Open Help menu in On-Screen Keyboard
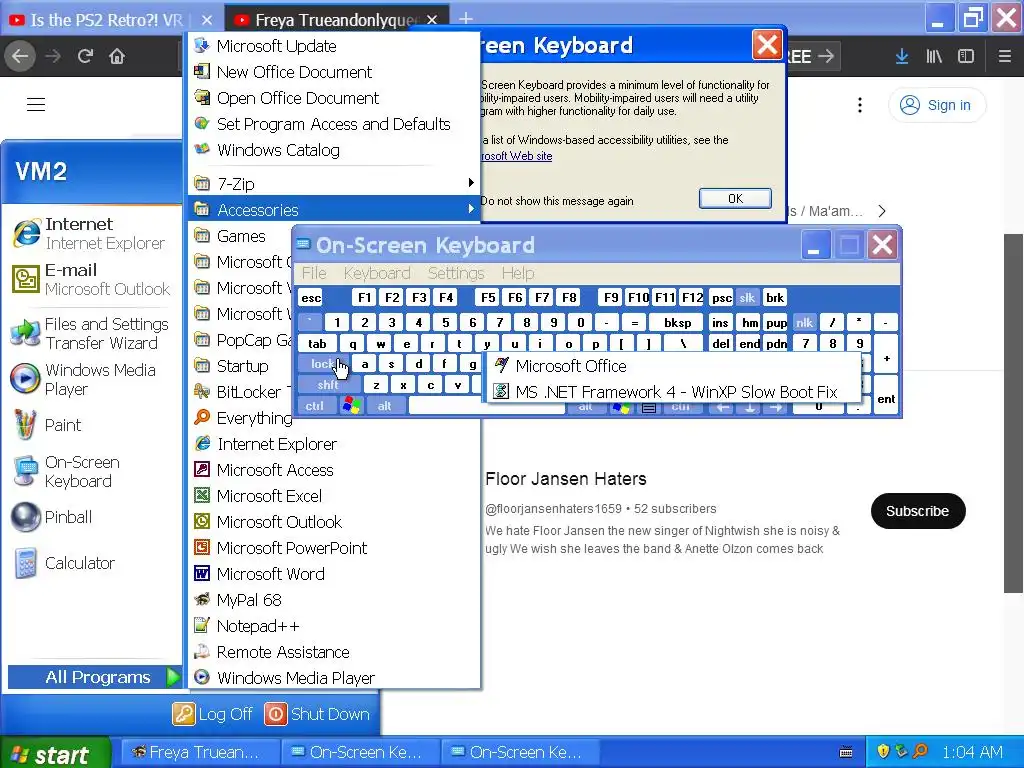 pos(518,273)
